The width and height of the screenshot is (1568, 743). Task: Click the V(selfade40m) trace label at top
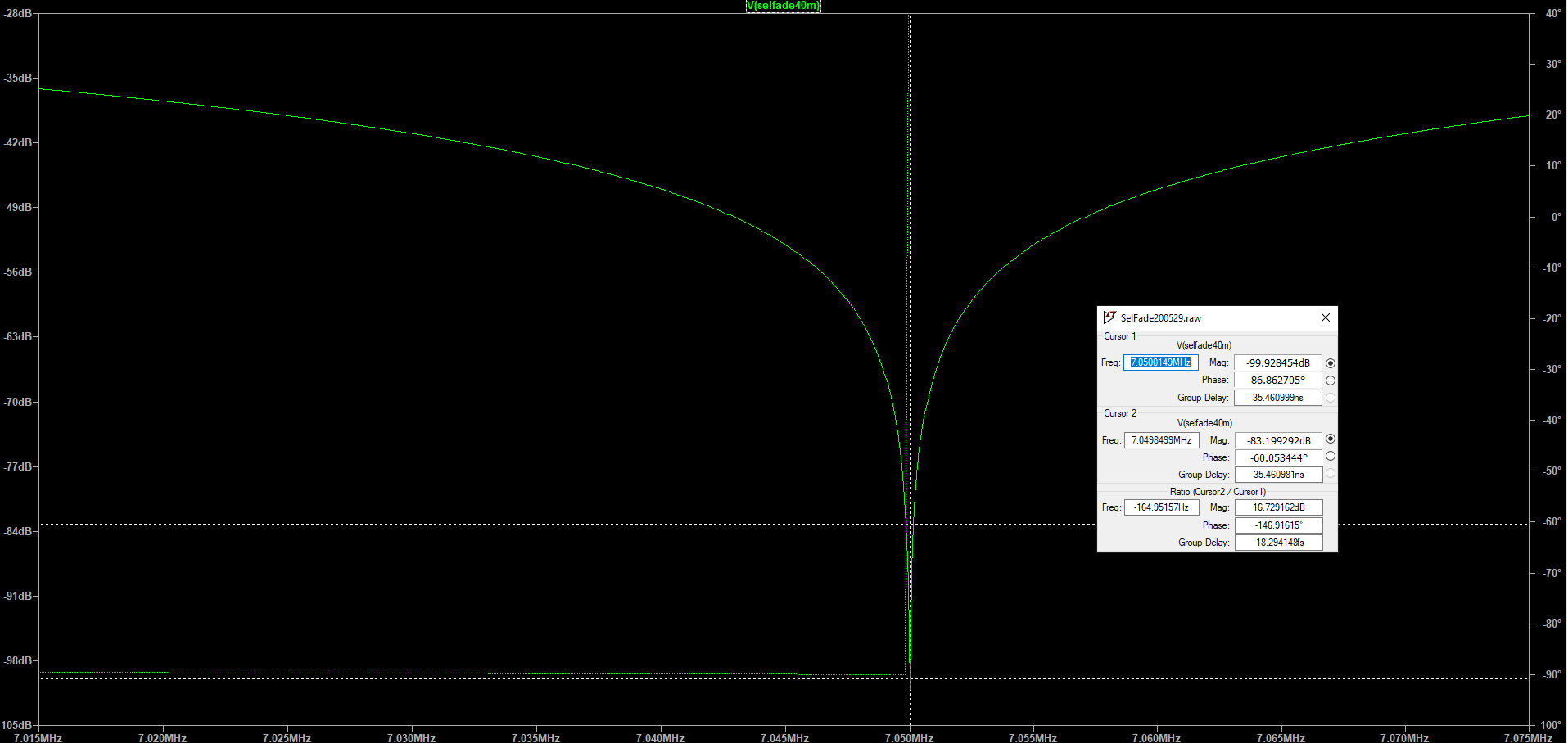tap(783, 6)
